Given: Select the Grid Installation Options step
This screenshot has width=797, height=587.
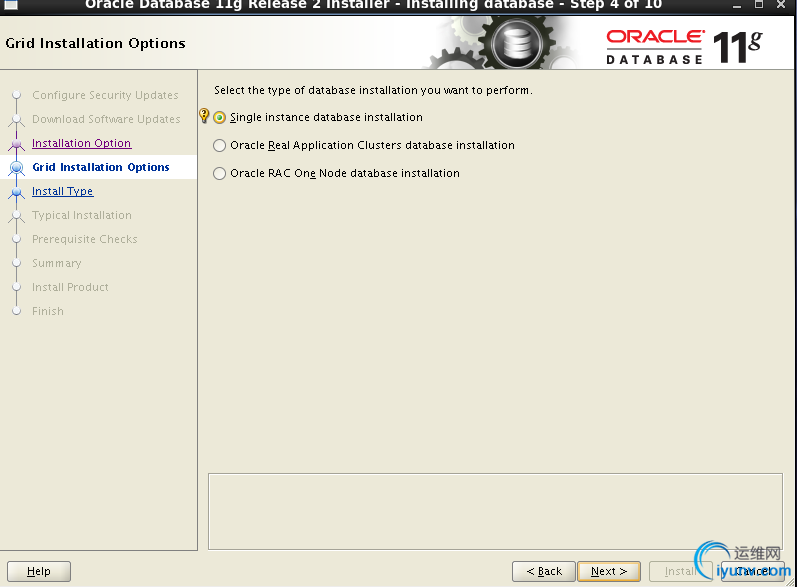Looking at the screenshot, I should click(x=101, y=167).
